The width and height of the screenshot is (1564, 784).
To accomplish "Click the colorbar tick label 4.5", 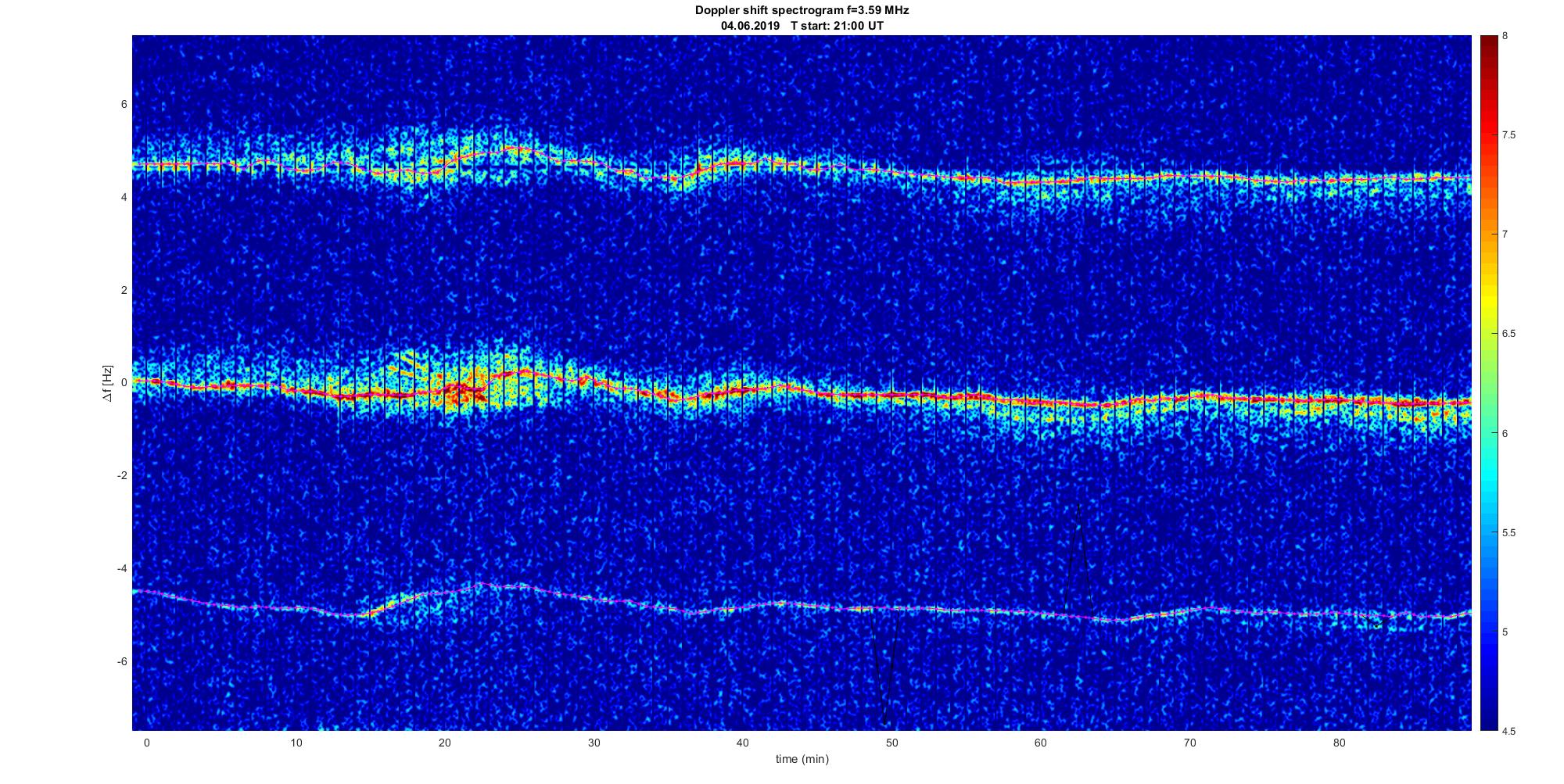I will click(x=1508, y=731).
